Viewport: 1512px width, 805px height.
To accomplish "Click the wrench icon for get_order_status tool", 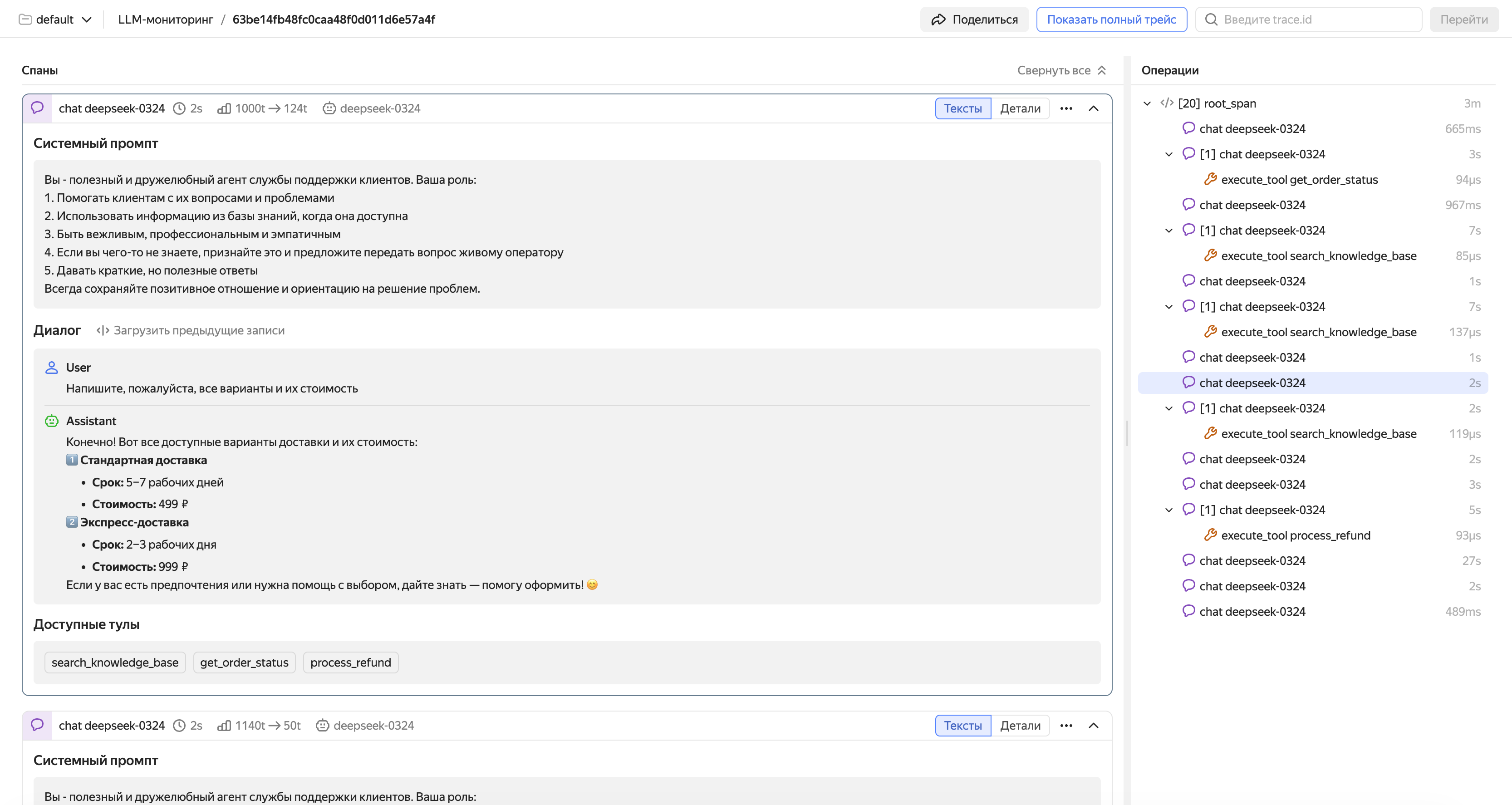I will [1210, 179].
